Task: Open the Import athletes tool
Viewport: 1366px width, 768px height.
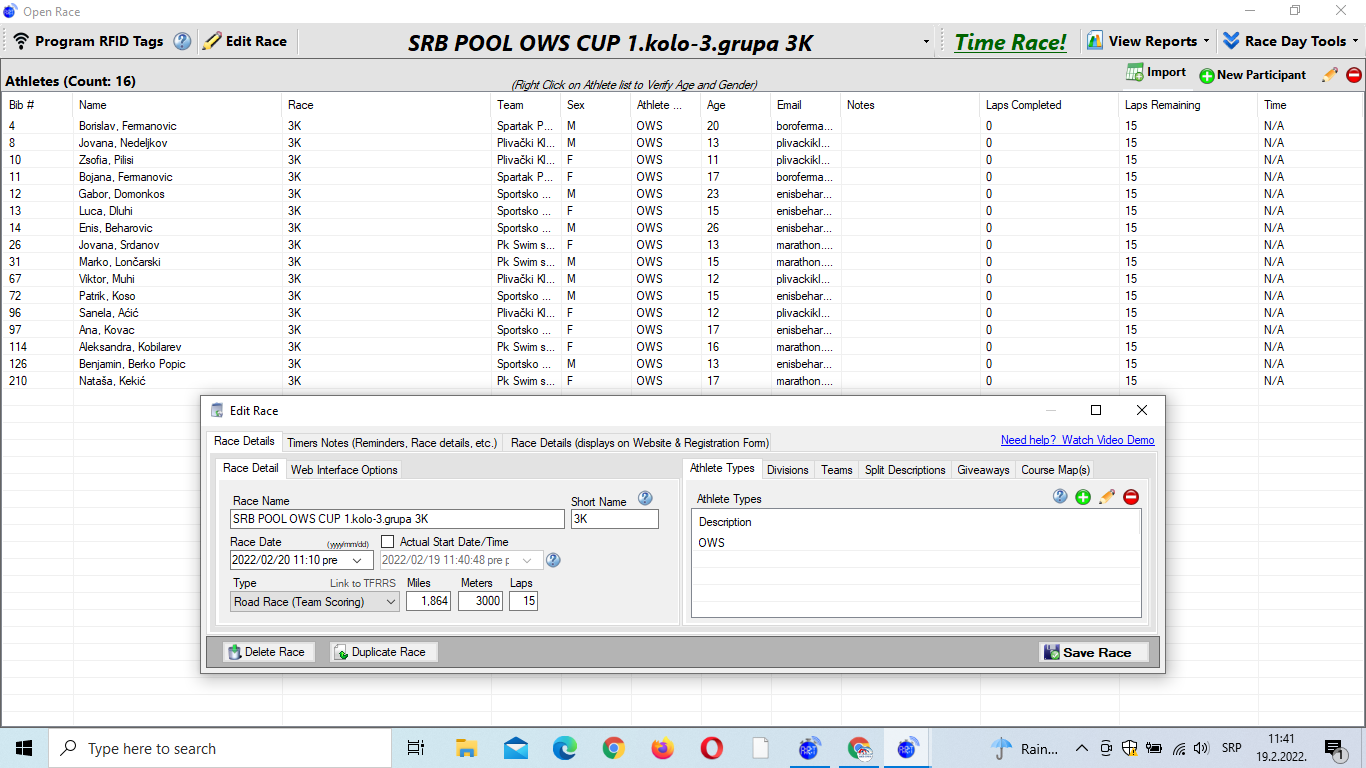Action: click(x=1156, y=73)
